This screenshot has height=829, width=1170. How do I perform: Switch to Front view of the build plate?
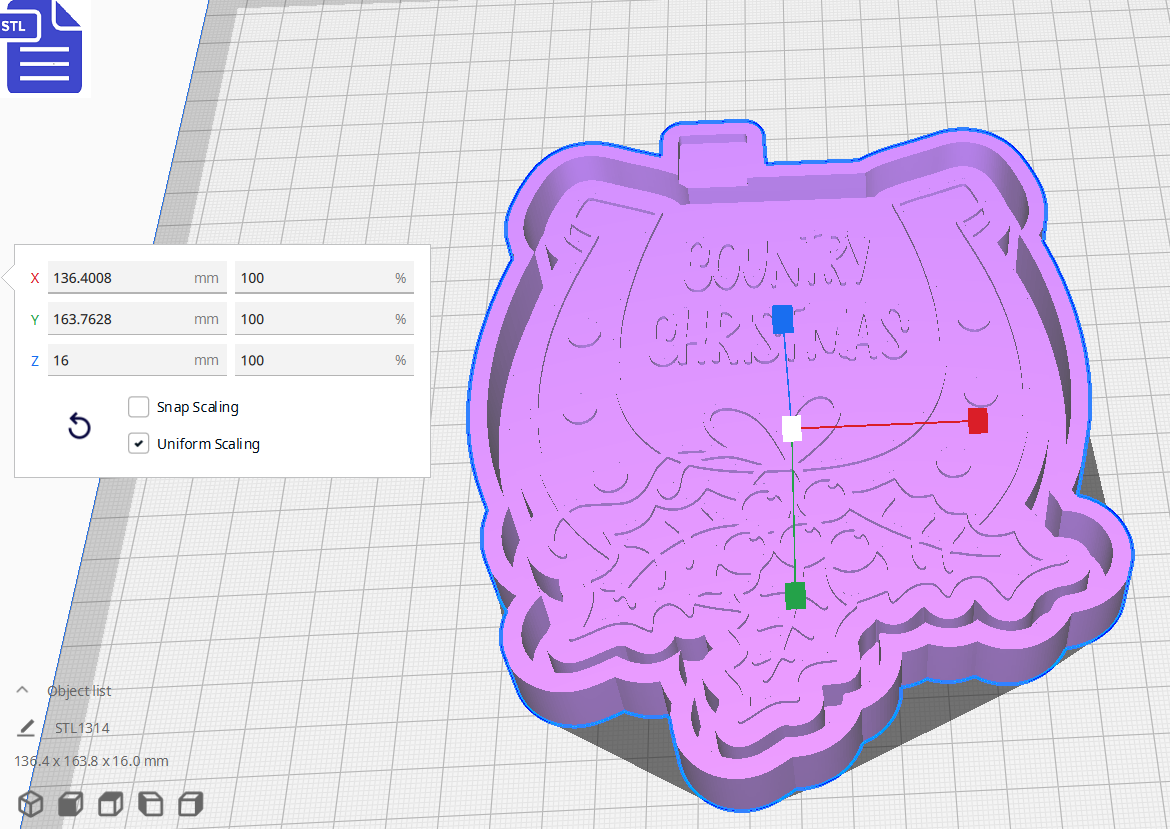click(70, 803)
